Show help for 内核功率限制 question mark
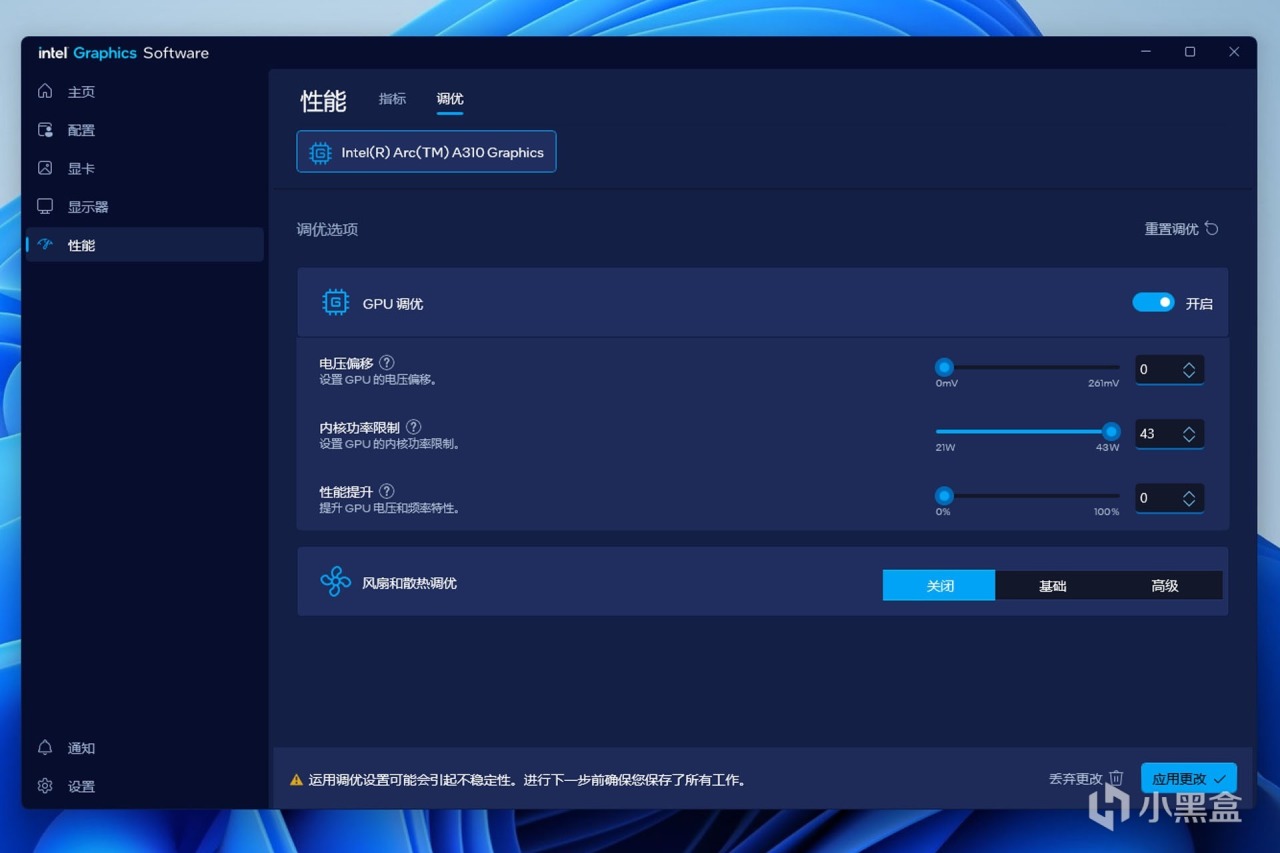The image size is (1280, 853). [413, 427]
